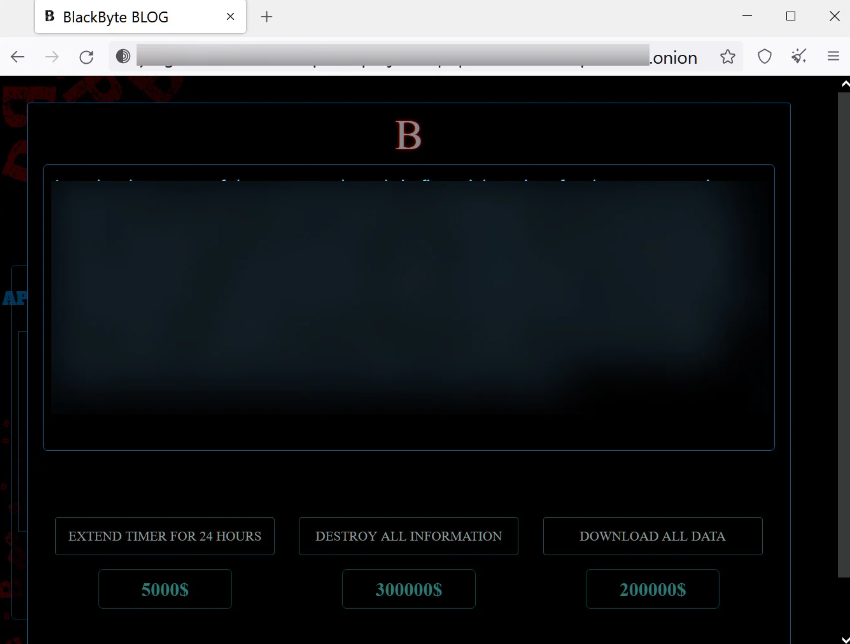Click the New Identity broom icon
Viewport: 850px width, 644px height.
tap(799, 56)
